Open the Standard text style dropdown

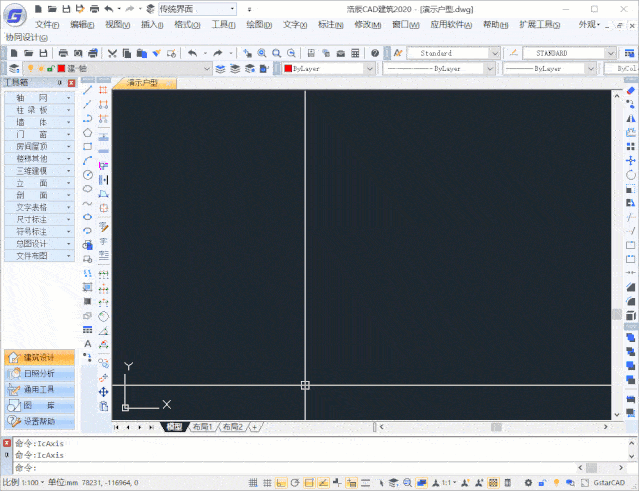[452, 53]
